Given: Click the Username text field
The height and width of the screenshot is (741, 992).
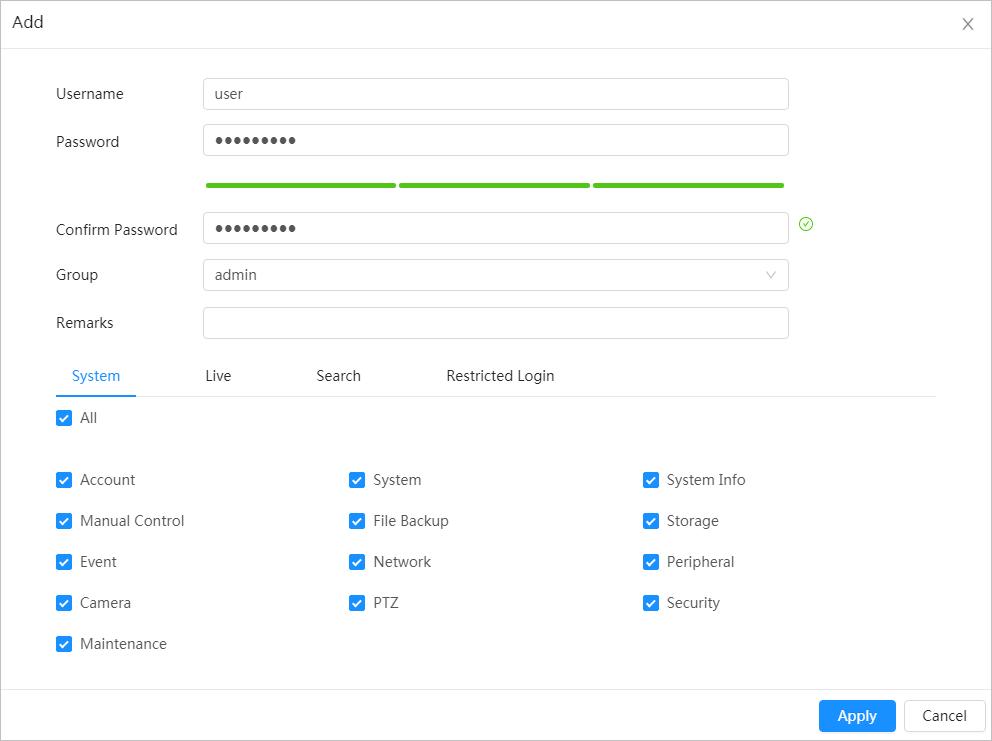Looking at the screenshot, I should pos(495,94).
